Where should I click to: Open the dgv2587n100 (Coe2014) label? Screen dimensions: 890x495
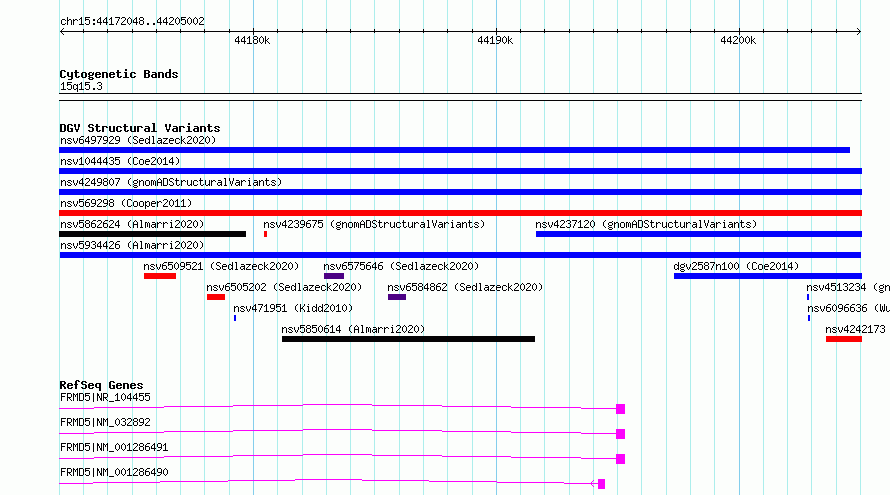click(736, 266)
